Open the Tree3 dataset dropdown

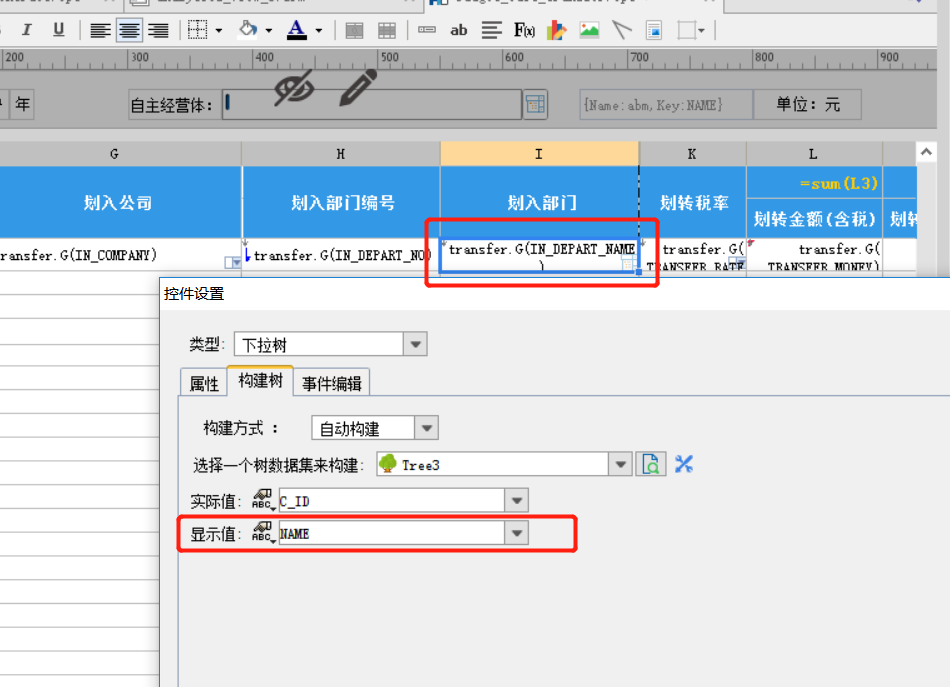[x=620, y=465]
